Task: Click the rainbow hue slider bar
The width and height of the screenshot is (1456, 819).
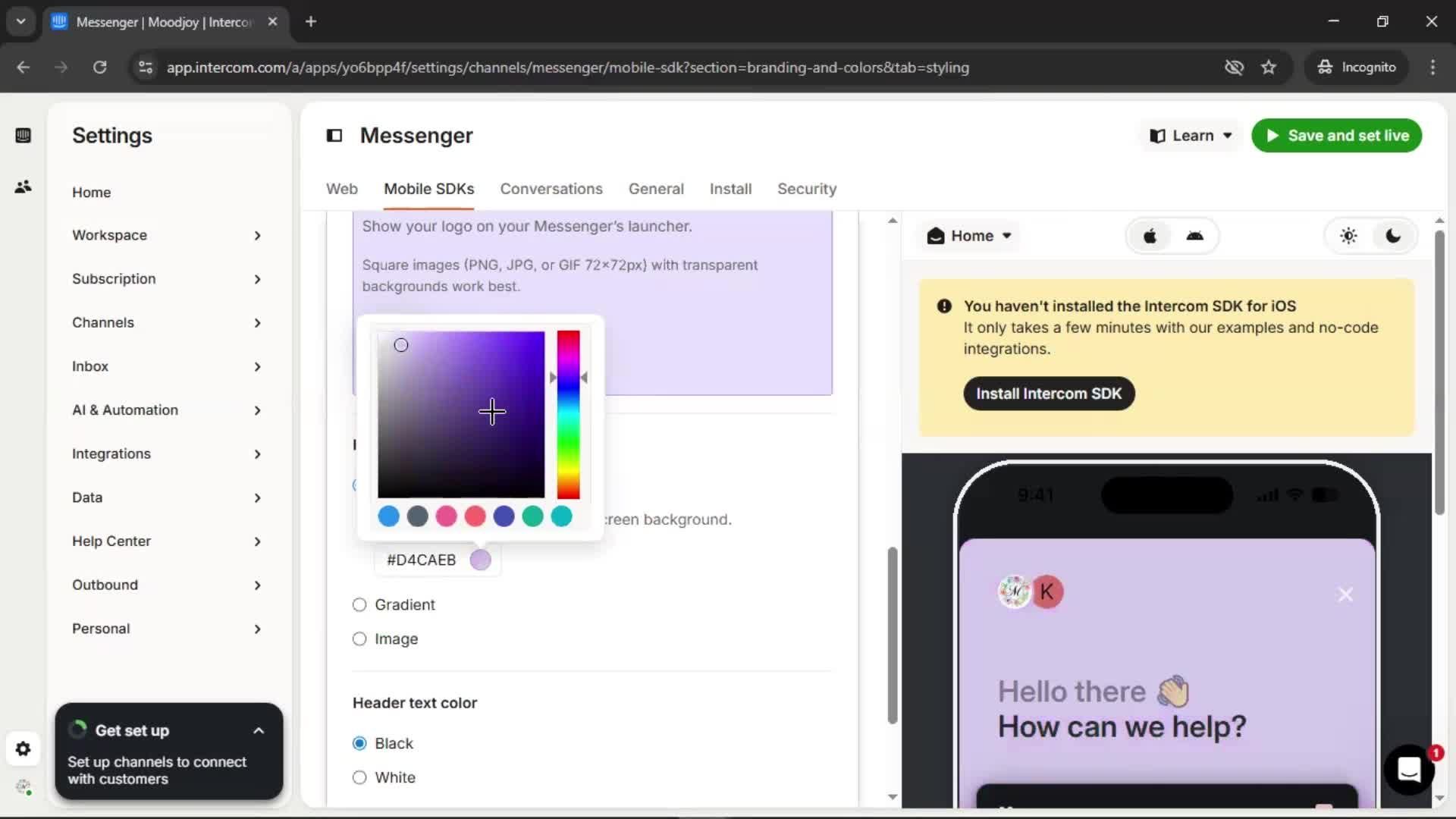Action: click(x=568, y=415)
